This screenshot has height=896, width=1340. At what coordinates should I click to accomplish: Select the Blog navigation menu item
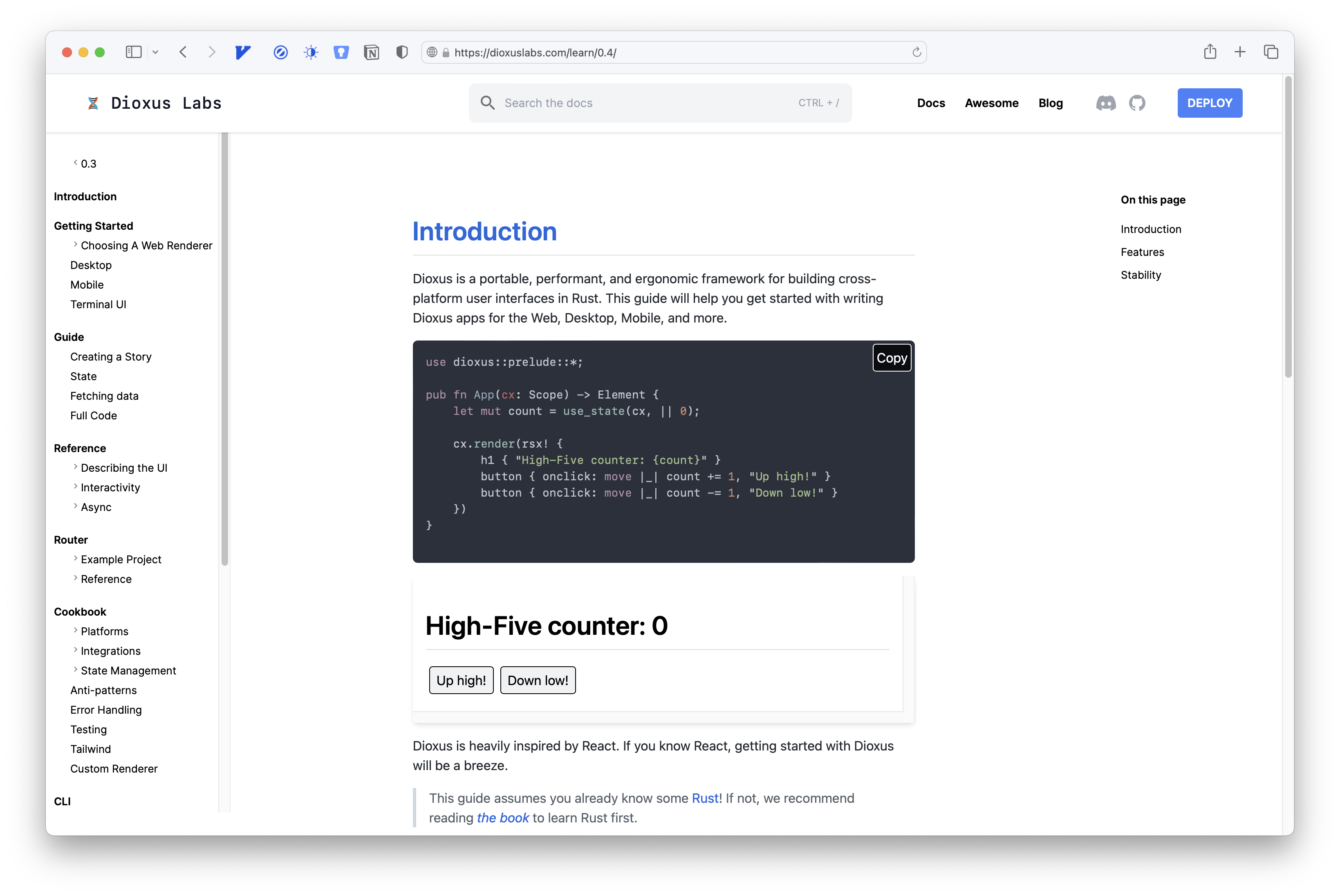[x=1051, y=102]
